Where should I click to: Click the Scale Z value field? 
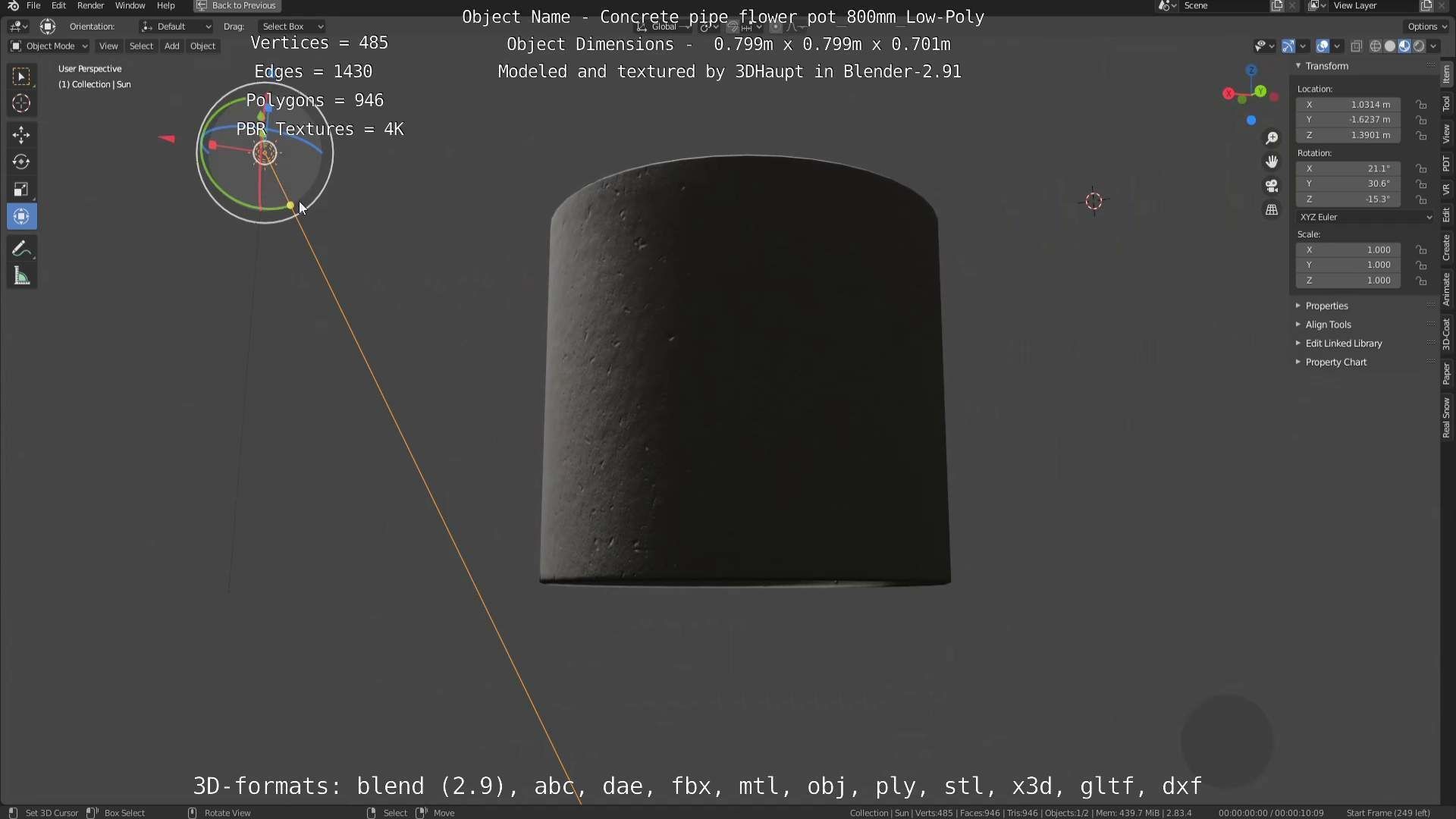click(1348, 281)
